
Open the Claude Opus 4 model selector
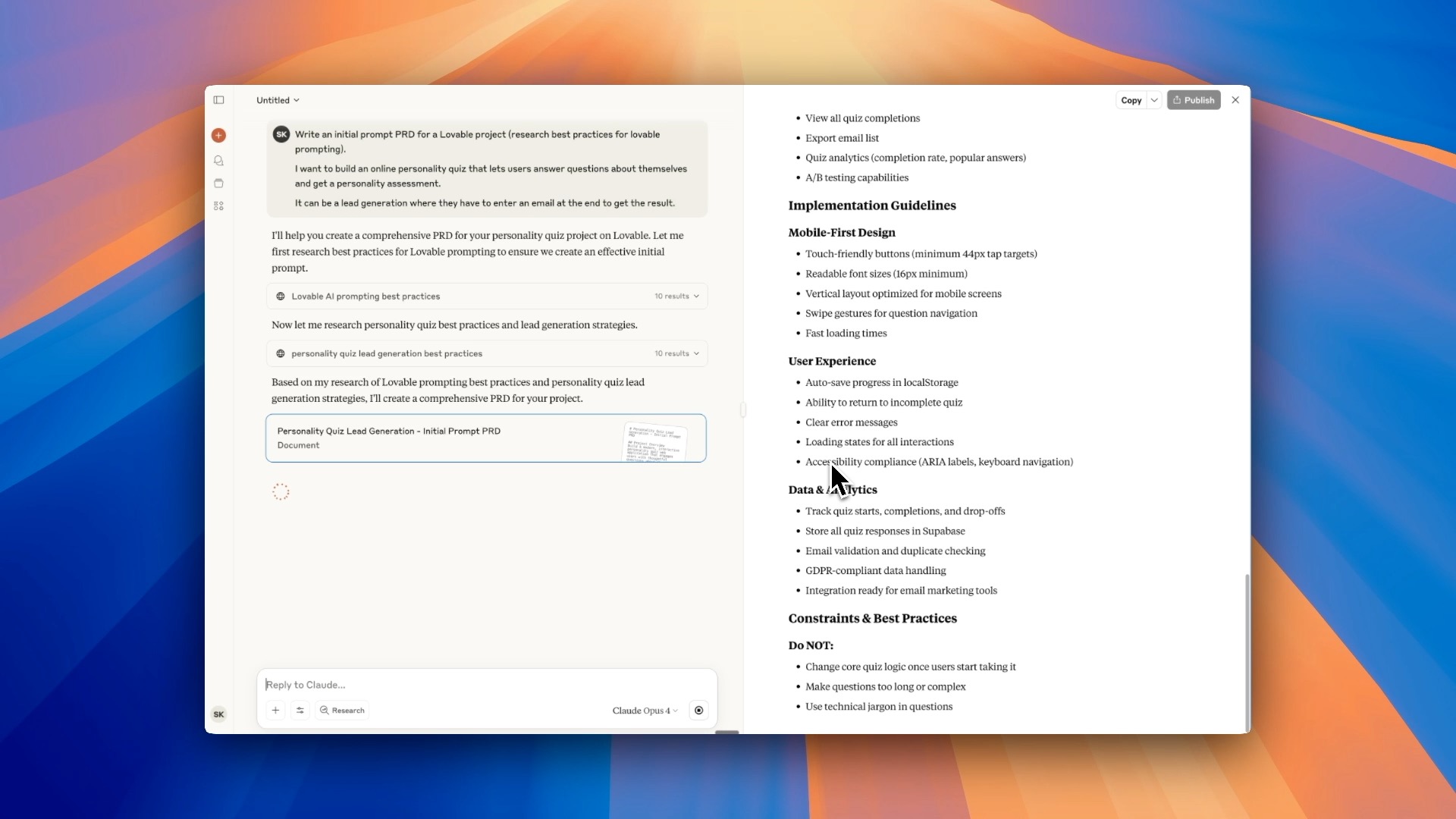click(x=645, y=711)
